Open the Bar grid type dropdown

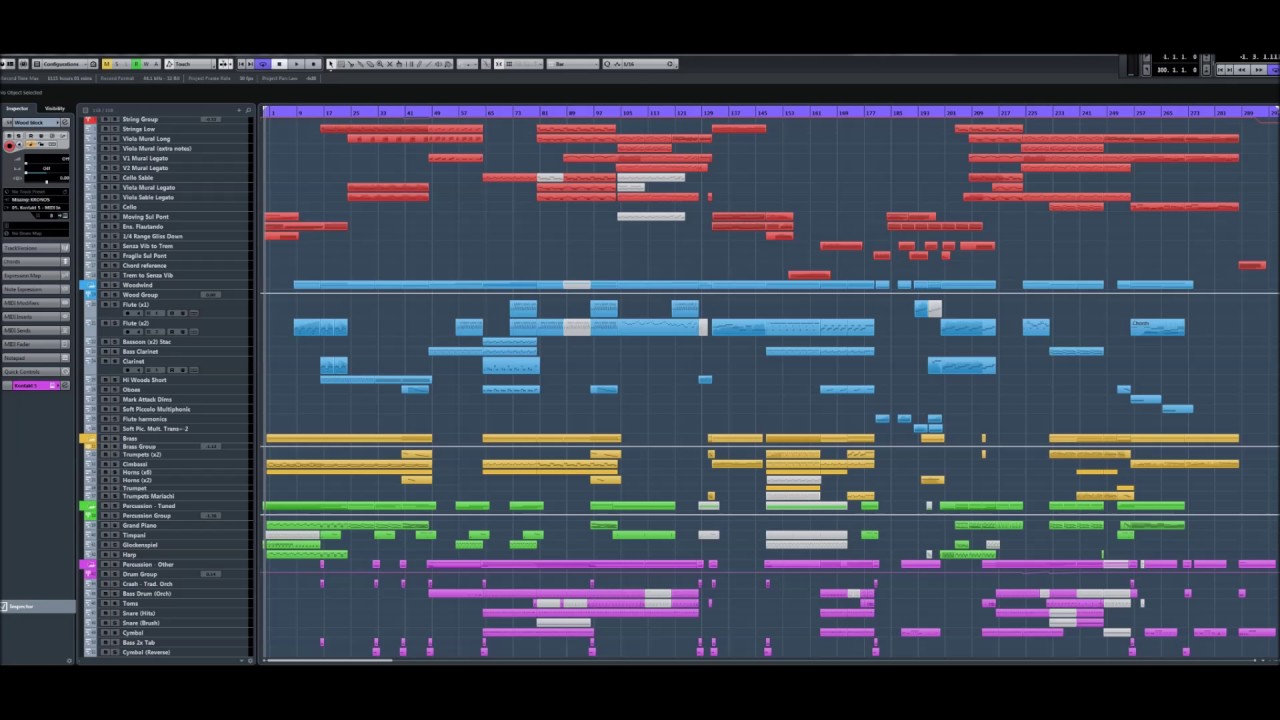[x=572, y=64]
